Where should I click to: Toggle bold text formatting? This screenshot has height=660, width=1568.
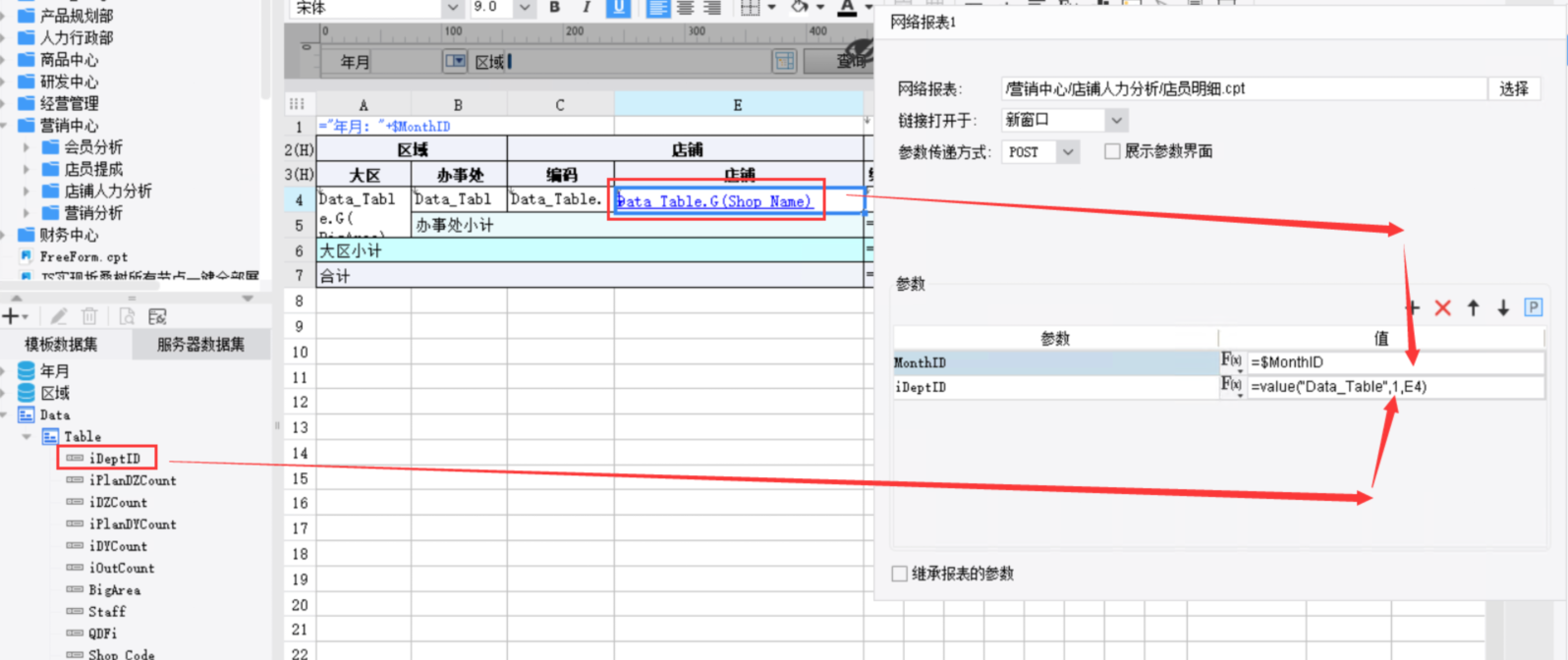pyautogui.click(x=555, y=7)
